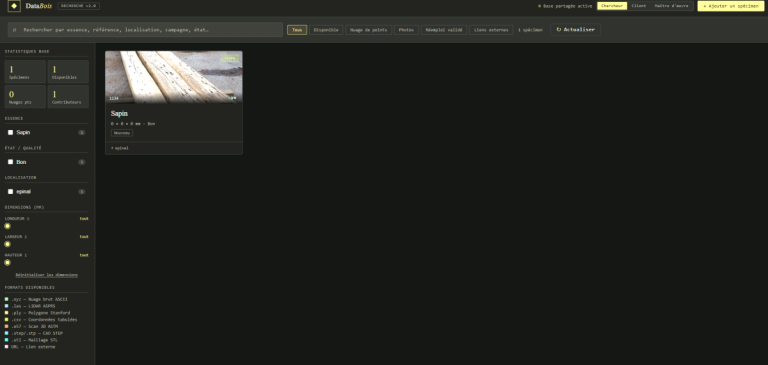The width and height of the screenshot is (768, 365).
Task: Click Ajouter un spécimen button
Action: 731,6
